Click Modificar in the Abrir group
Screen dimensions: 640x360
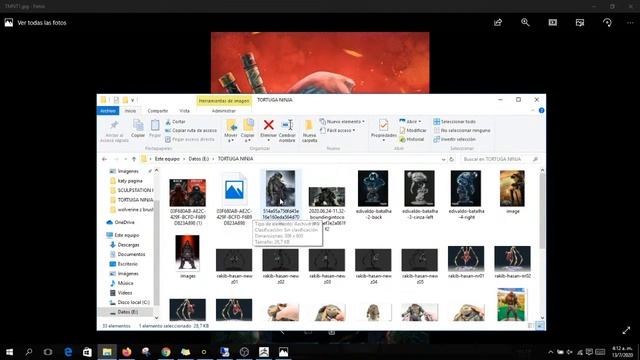click(413, 130)
